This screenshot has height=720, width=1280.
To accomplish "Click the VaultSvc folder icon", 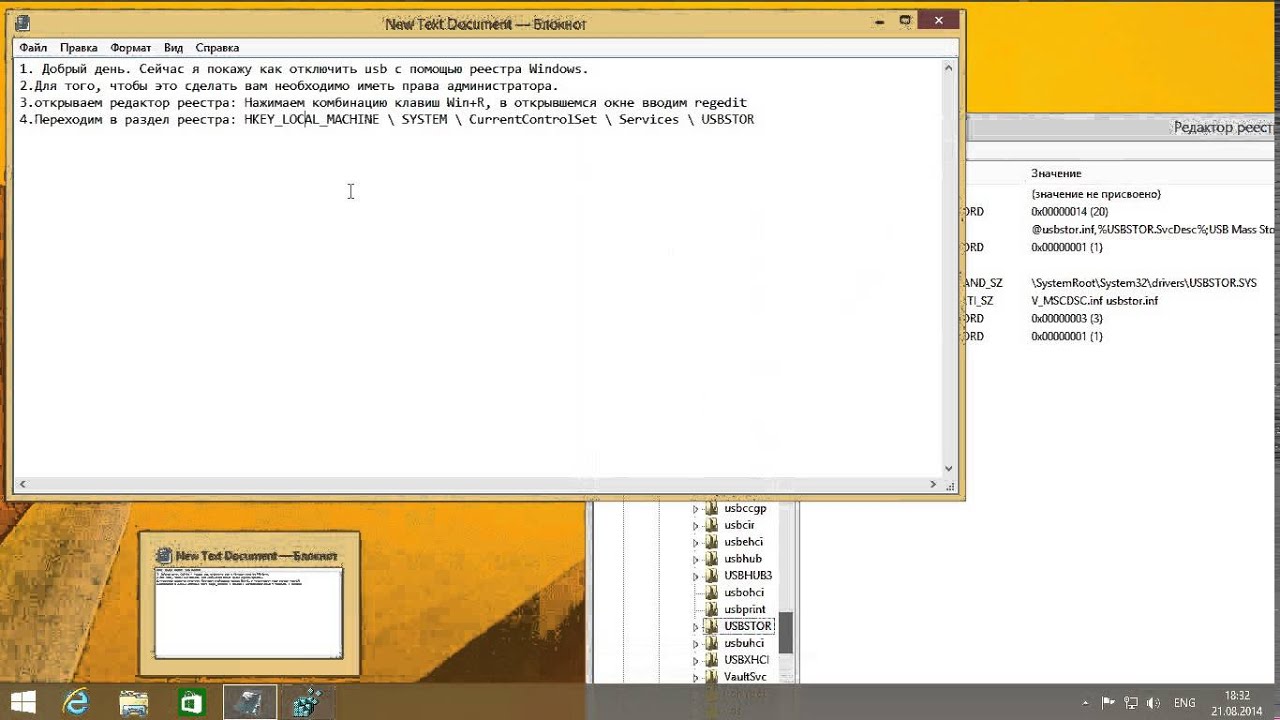I will tap(712, 677).
